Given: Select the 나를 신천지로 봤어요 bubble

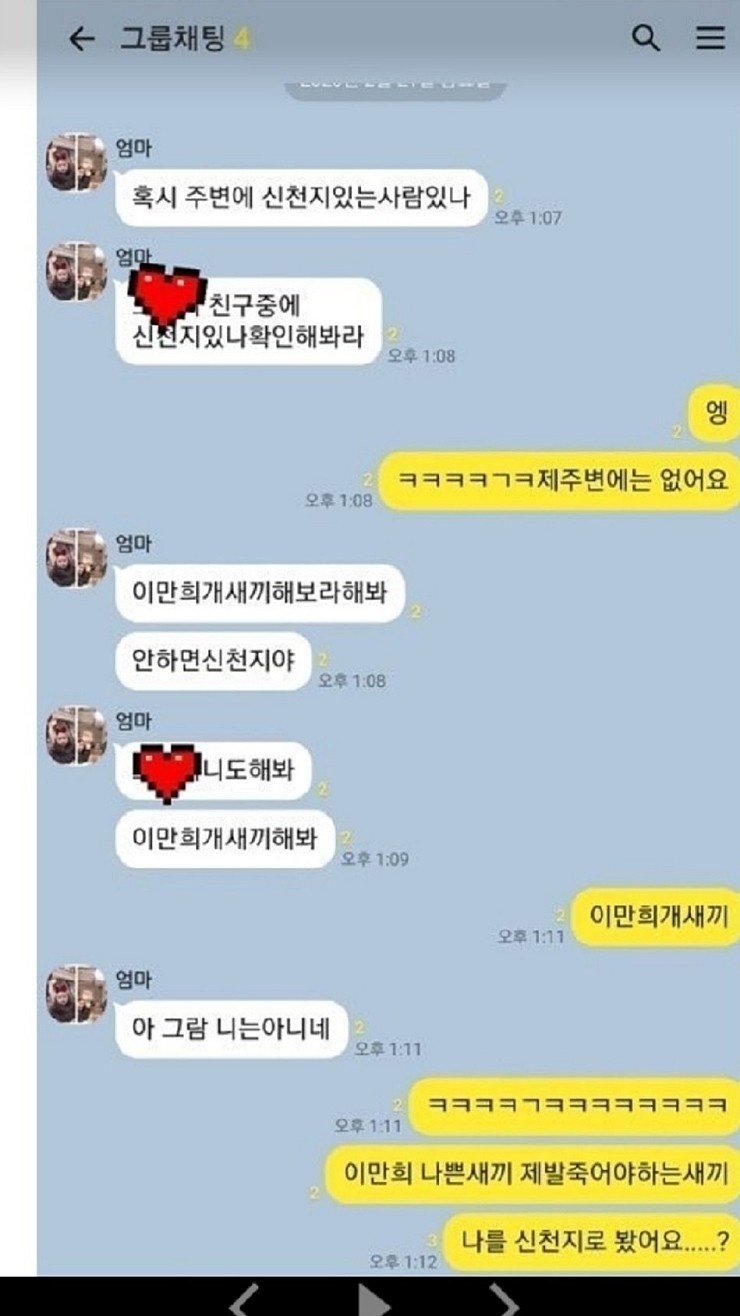Looking at the screenshot, I should pyautogui.click(x=593, y=1243).
